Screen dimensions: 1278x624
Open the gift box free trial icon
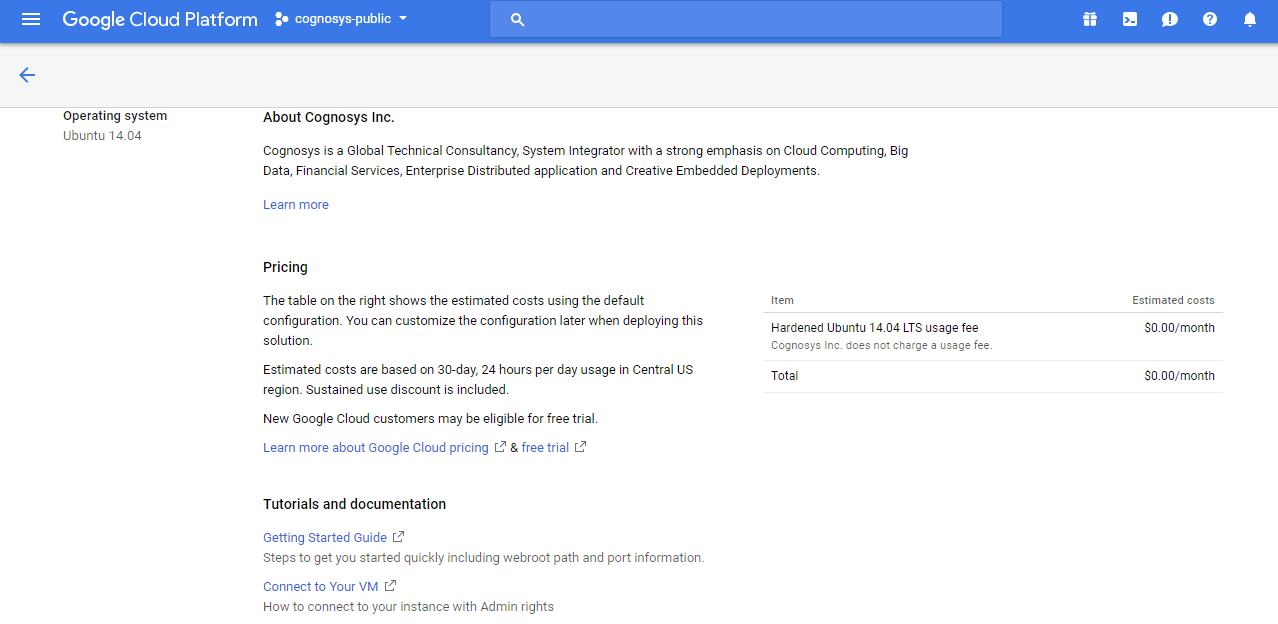1090,19
